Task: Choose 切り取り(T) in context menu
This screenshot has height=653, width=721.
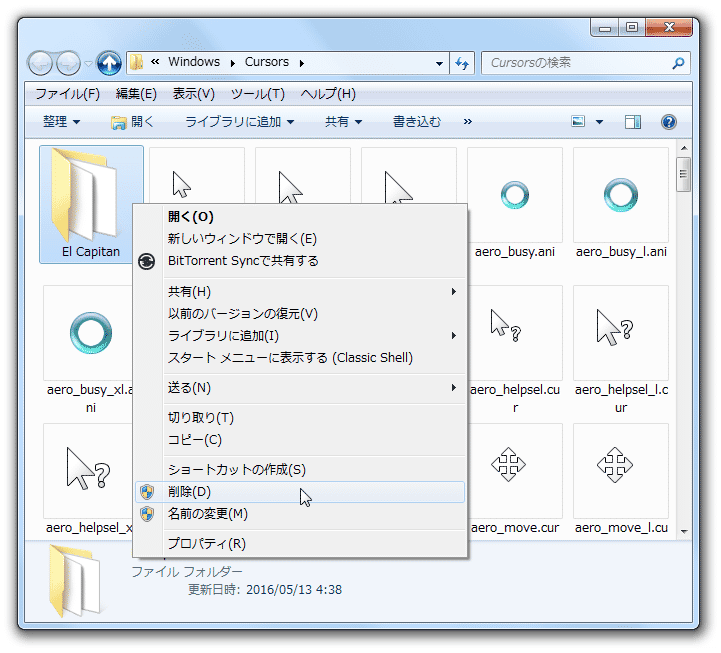Action: click(300, 418)
